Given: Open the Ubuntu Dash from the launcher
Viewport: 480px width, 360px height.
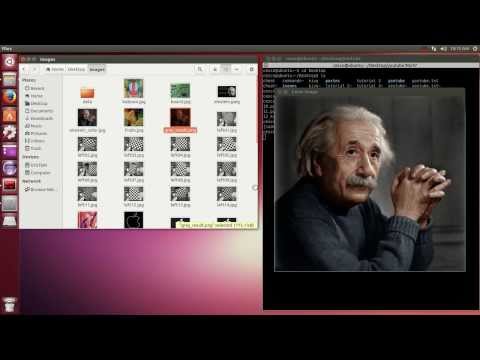Looking at the screenshot, I should point(9,62).
